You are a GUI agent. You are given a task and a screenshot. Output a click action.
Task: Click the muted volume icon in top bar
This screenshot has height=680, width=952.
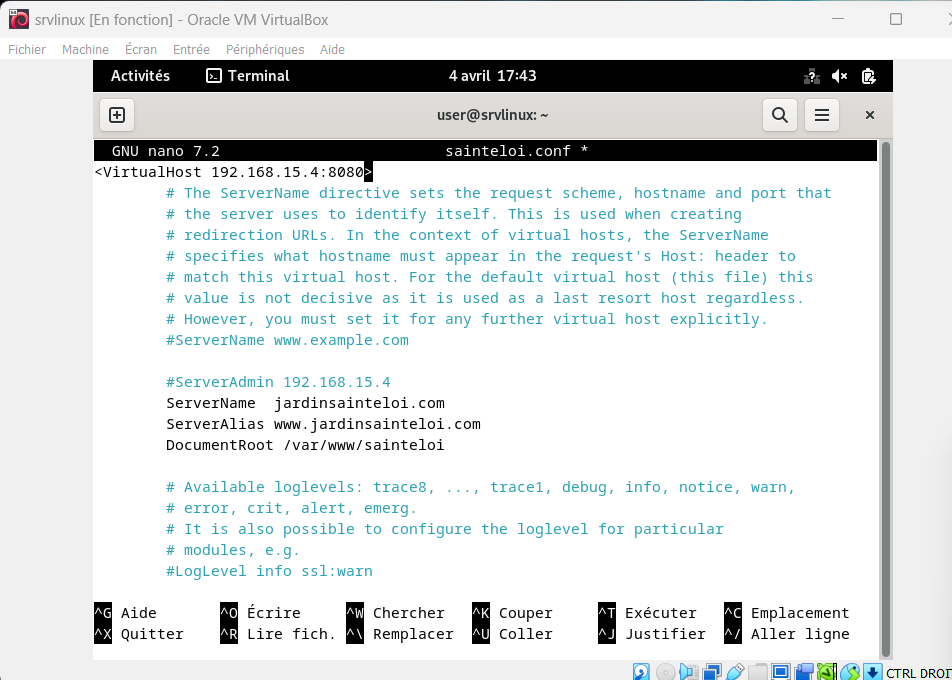(x=840, y=76)
